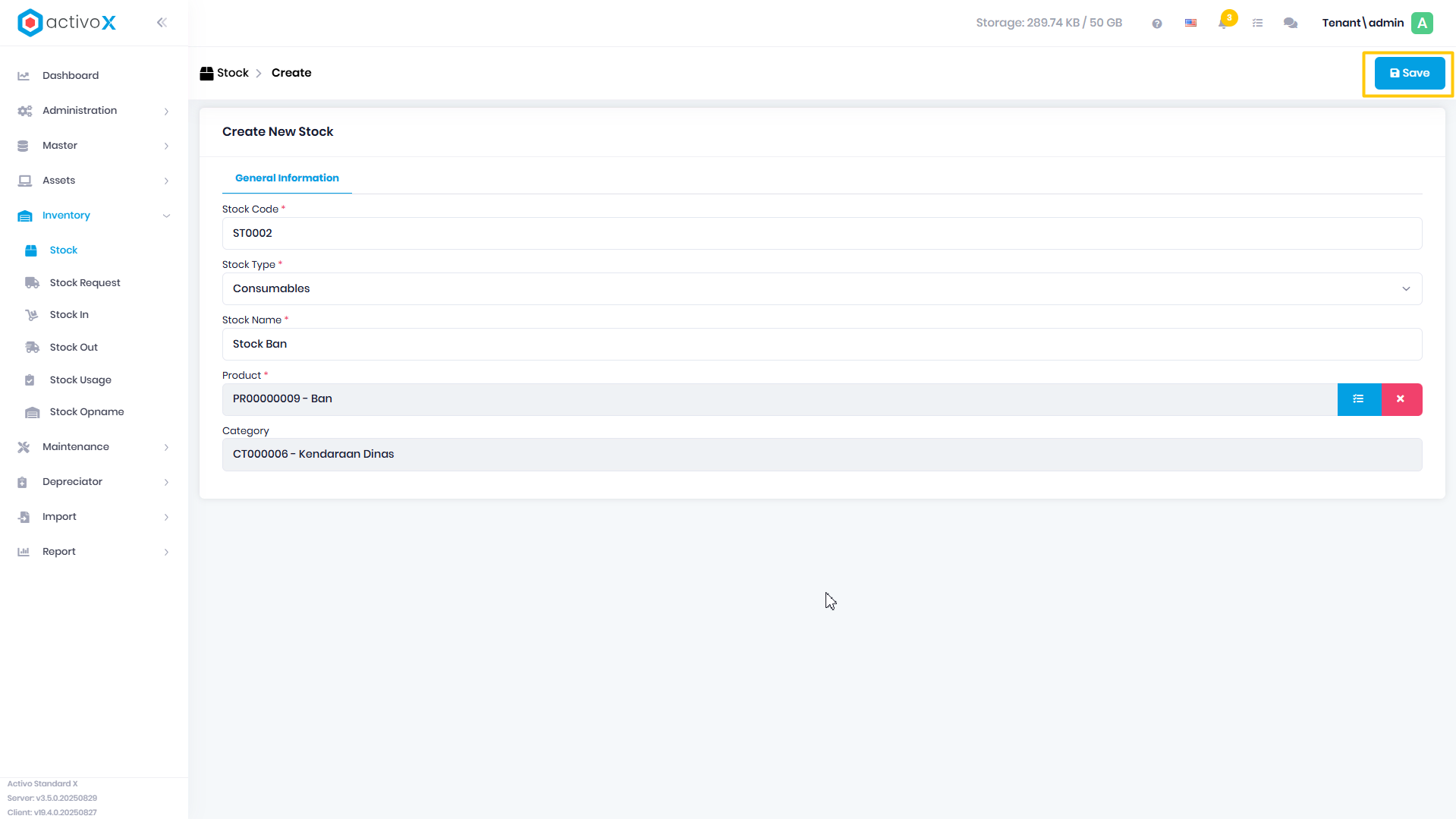Open product picker list button
Image resolution: width=1456 pixels, height=819 pixels.
pyautogui.click(x=1359, y=399)
